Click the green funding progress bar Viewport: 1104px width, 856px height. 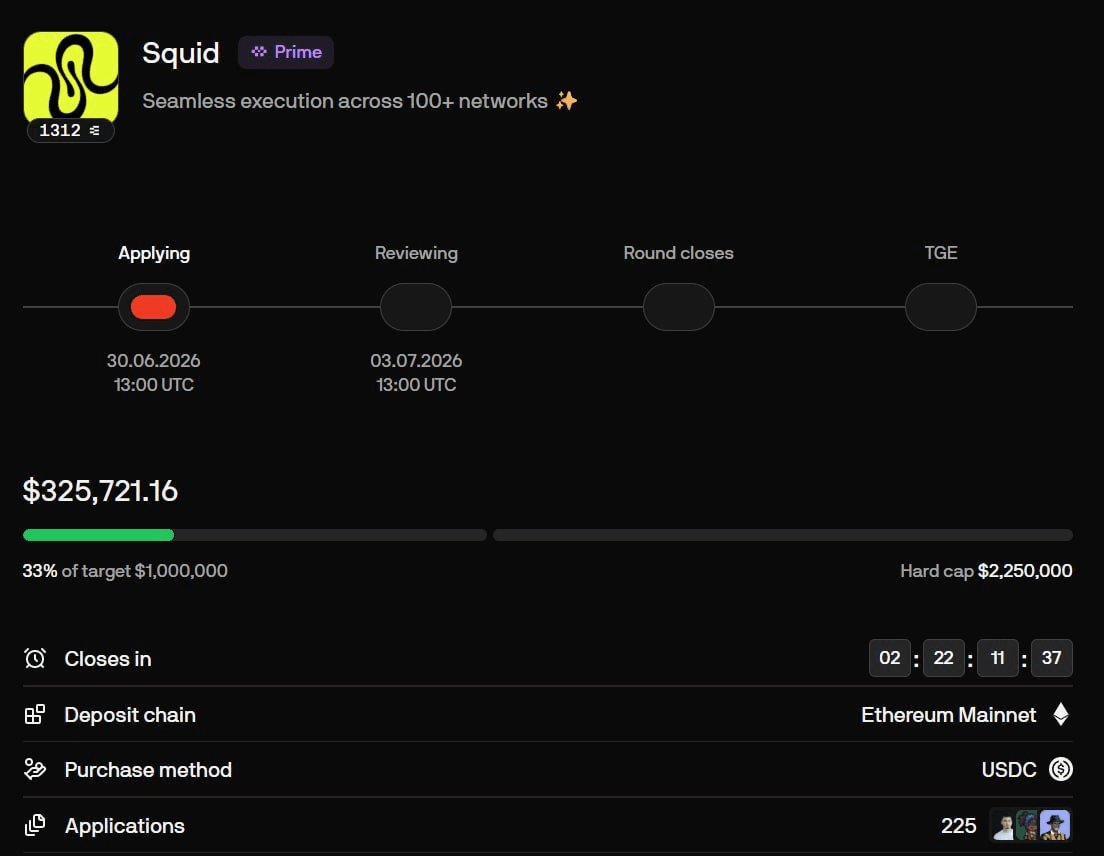99,535
